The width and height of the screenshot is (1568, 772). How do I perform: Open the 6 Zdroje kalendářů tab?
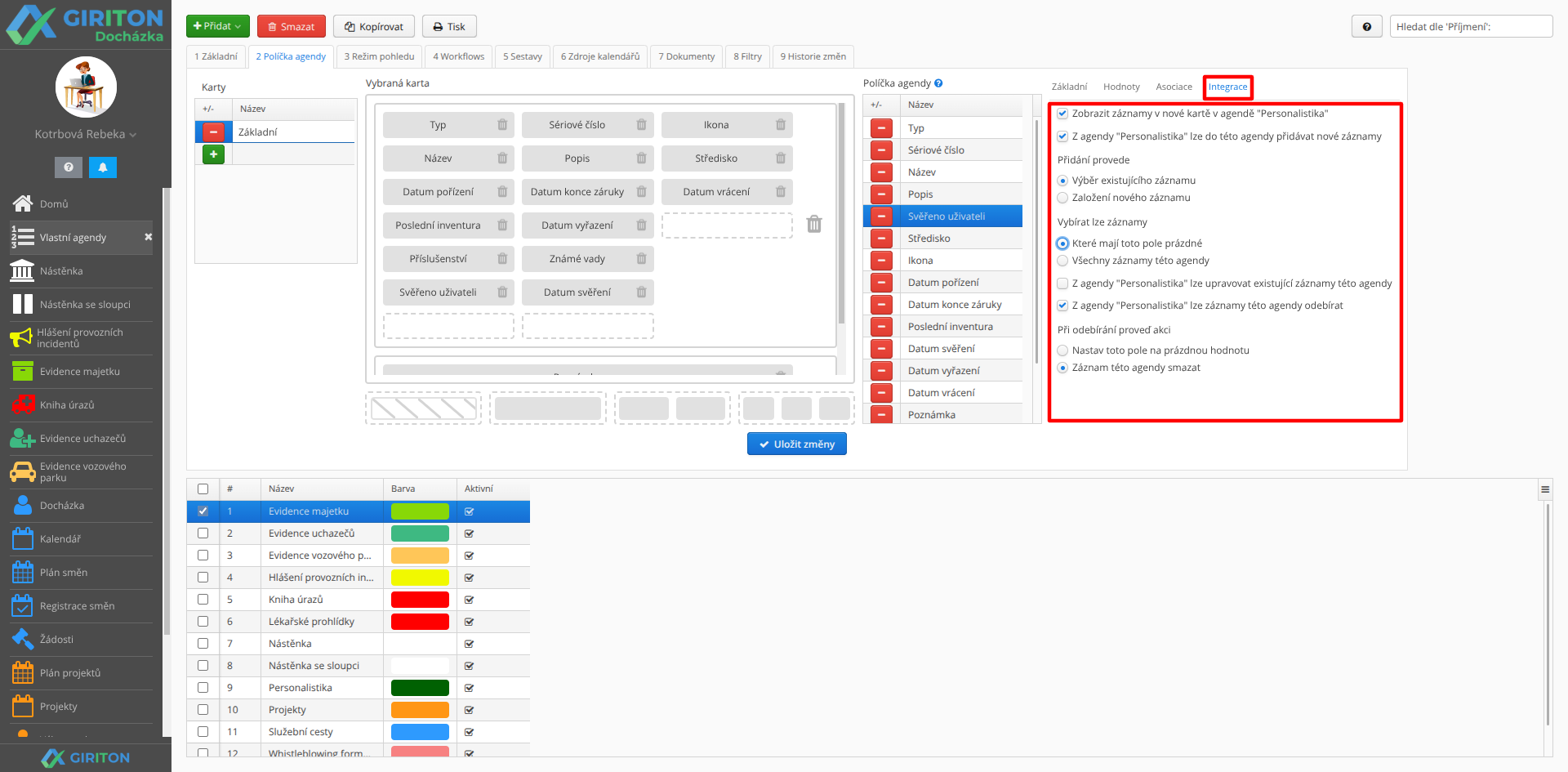click(600, 56)
